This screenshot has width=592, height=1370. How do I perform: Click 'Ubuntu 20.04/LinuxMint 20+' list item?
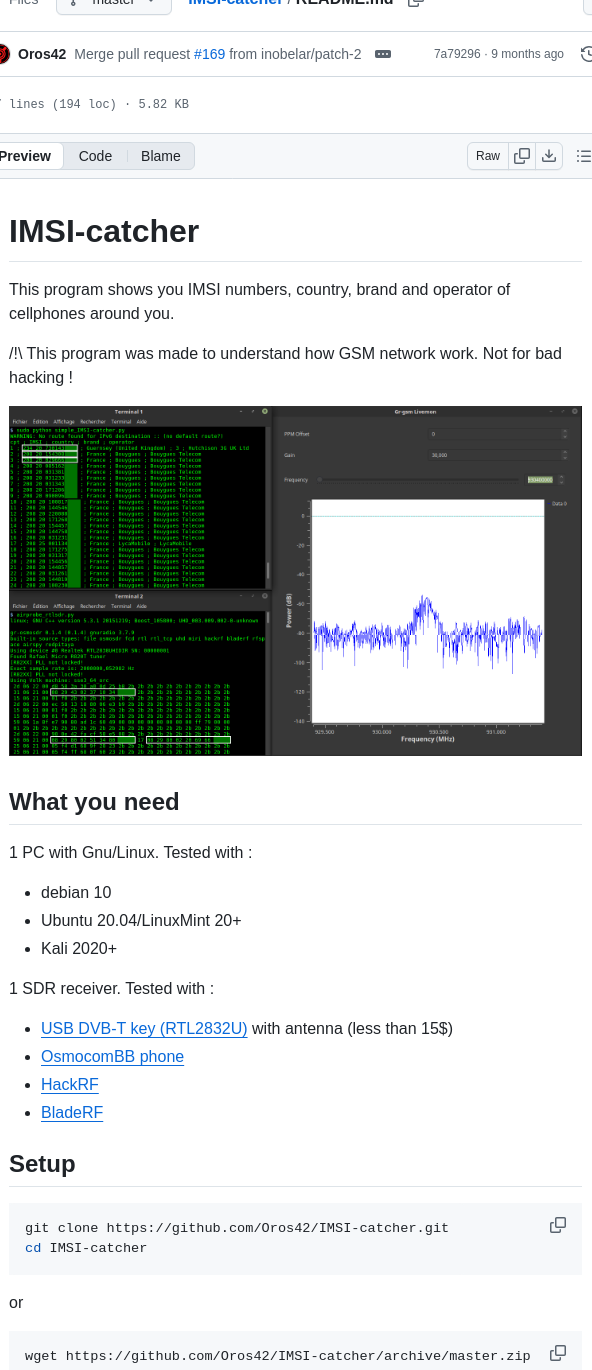[141, 920]
